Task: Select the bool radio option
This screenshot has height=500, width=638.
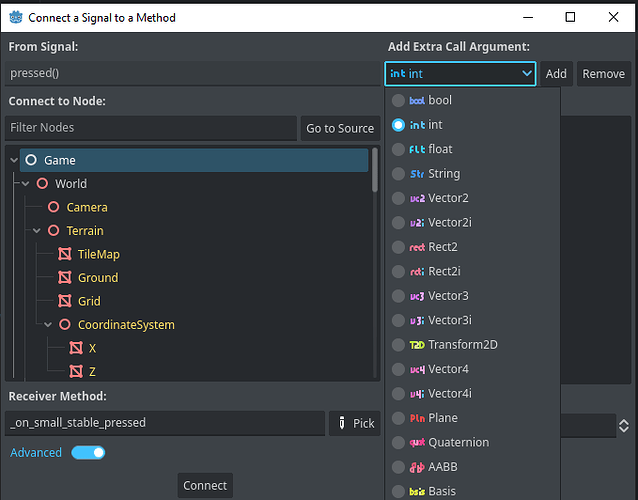Action: click(x=399, y=101)
